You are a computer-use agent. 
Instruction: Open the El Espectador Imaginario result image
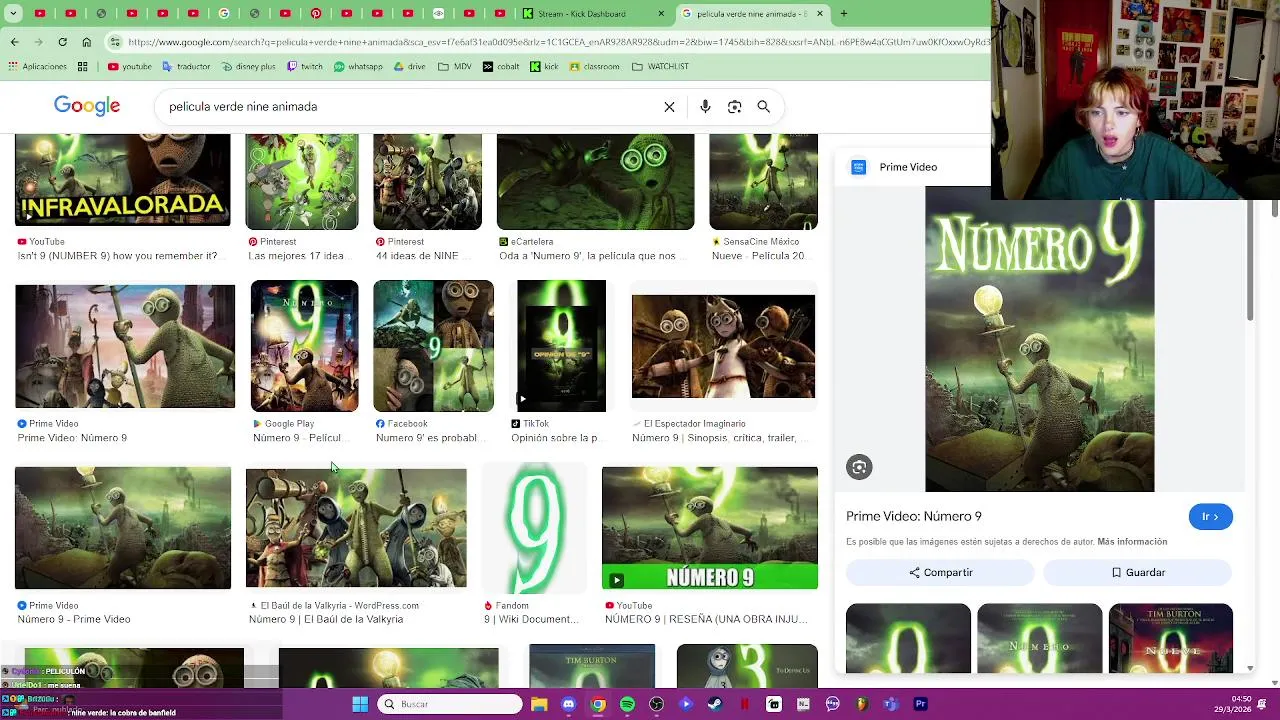[723, 346]
